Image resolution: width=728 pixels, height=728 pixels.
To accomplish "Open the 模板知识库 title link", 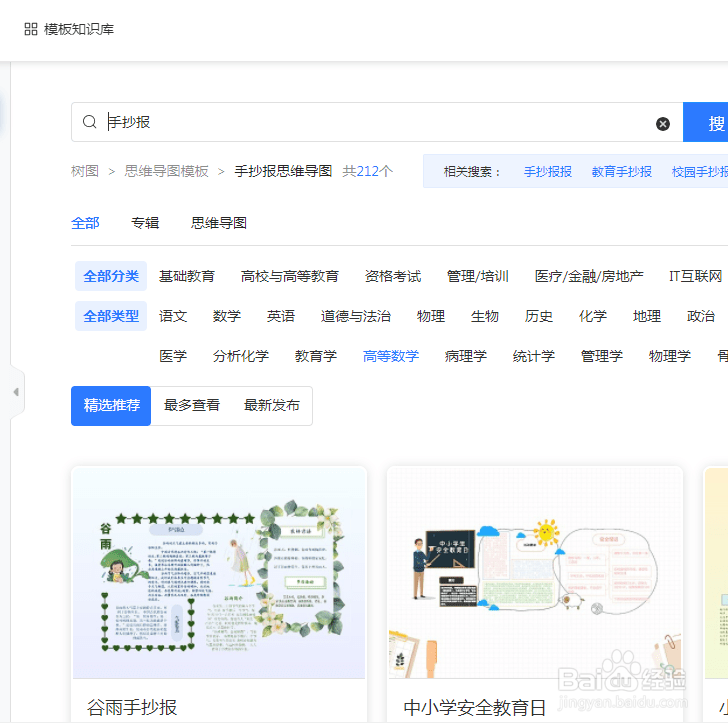I will point(78,29).
